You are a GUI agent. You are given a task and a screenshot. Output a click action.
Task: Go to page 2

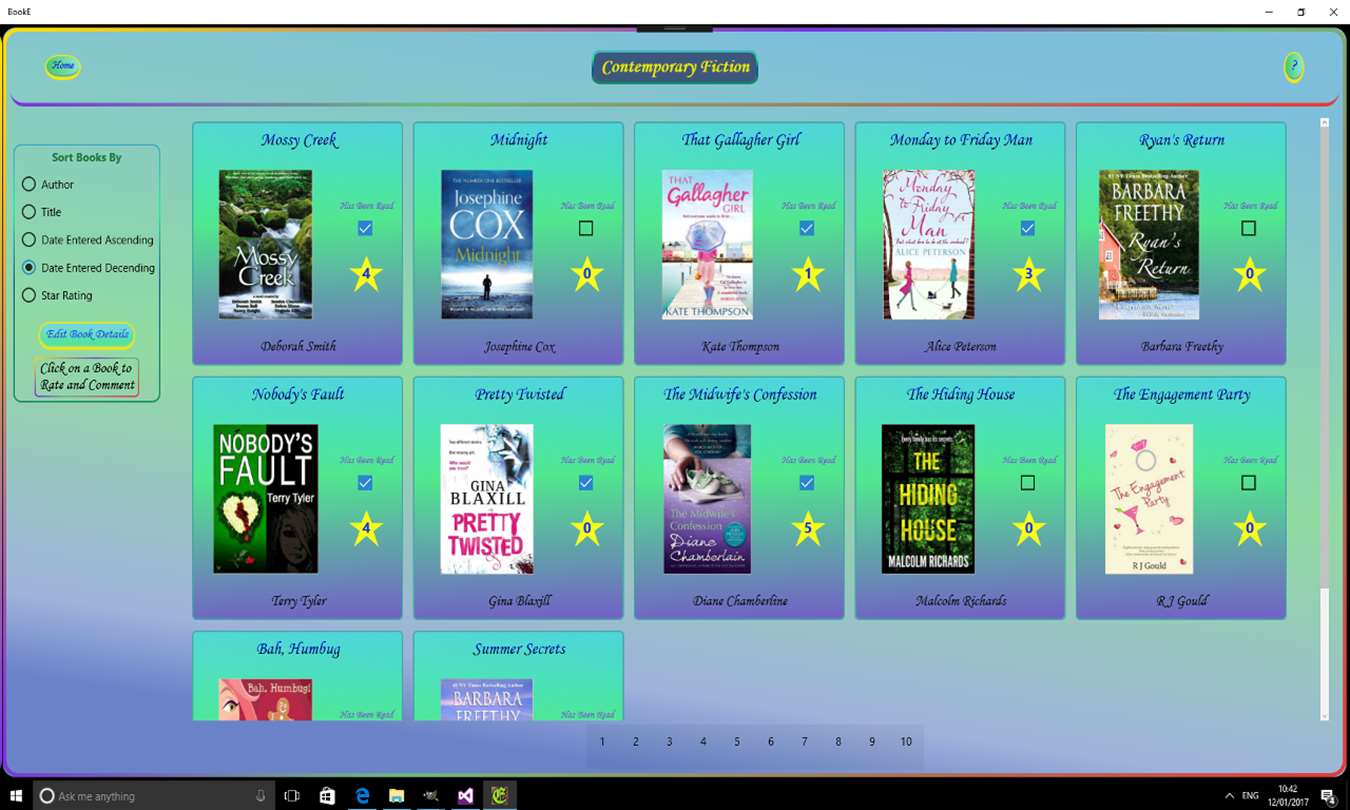(x=636, y=742)
